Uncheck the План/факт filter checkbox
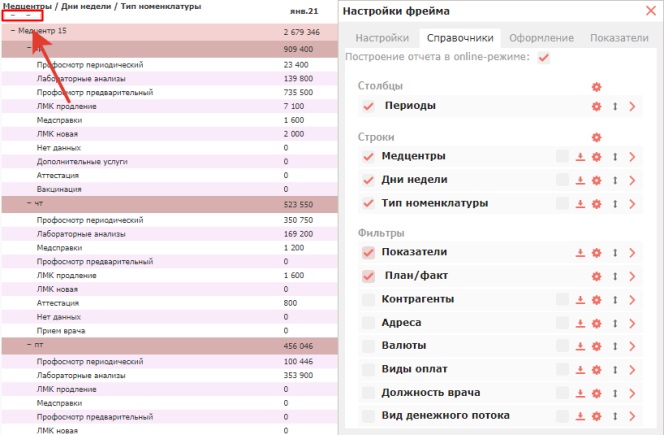 click(x=368, y=276)
